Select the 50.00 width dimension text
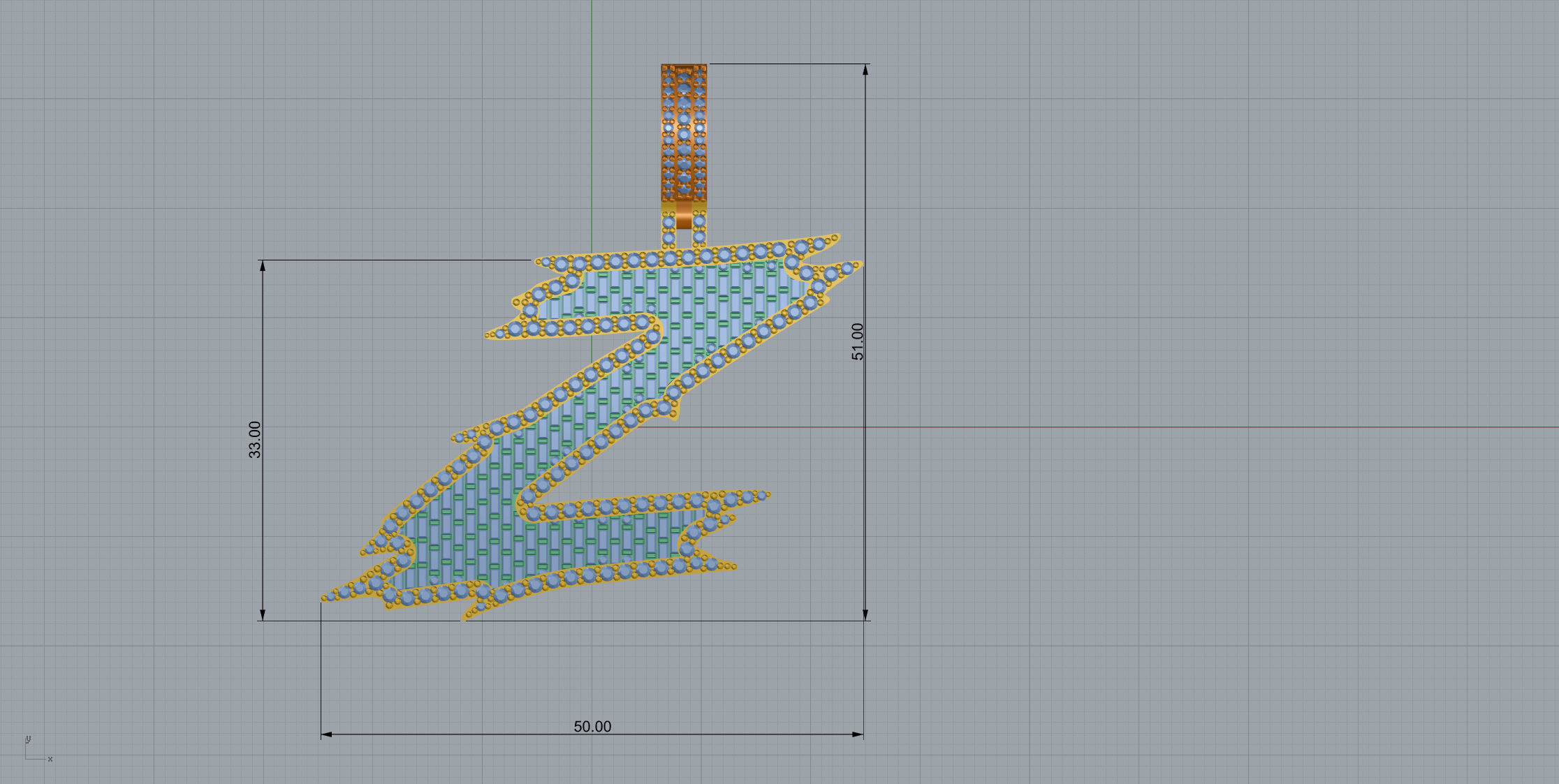 [x=592, y=727]
